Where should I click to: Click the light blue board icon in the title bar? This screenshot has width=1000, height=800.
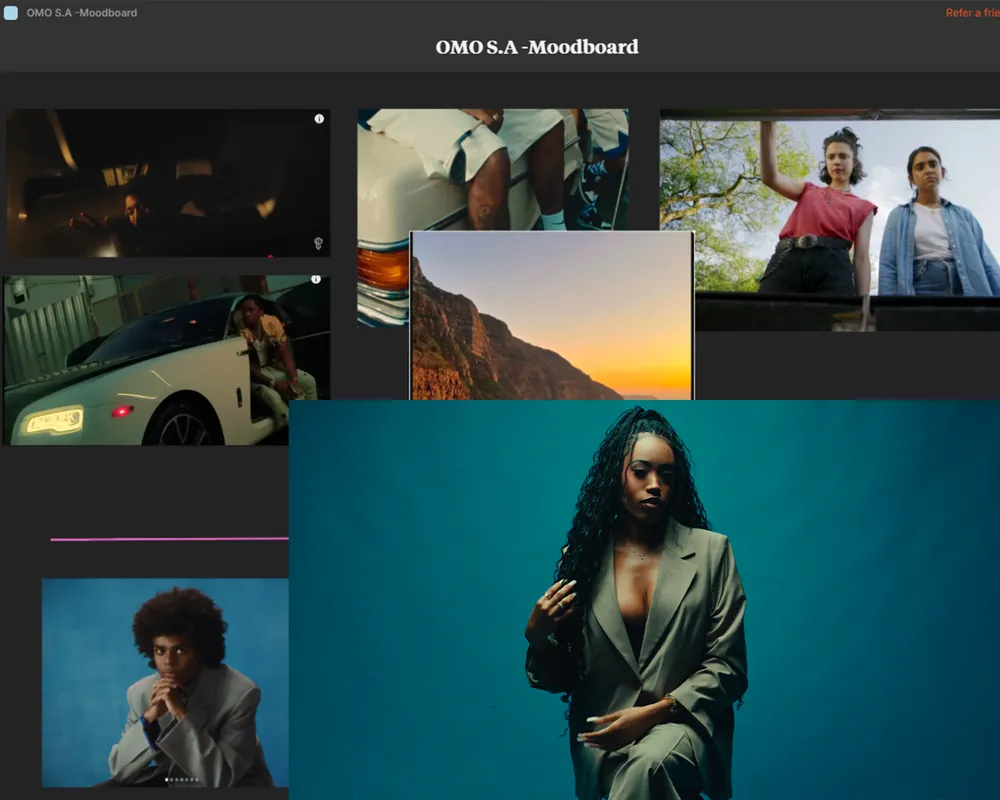11,13
